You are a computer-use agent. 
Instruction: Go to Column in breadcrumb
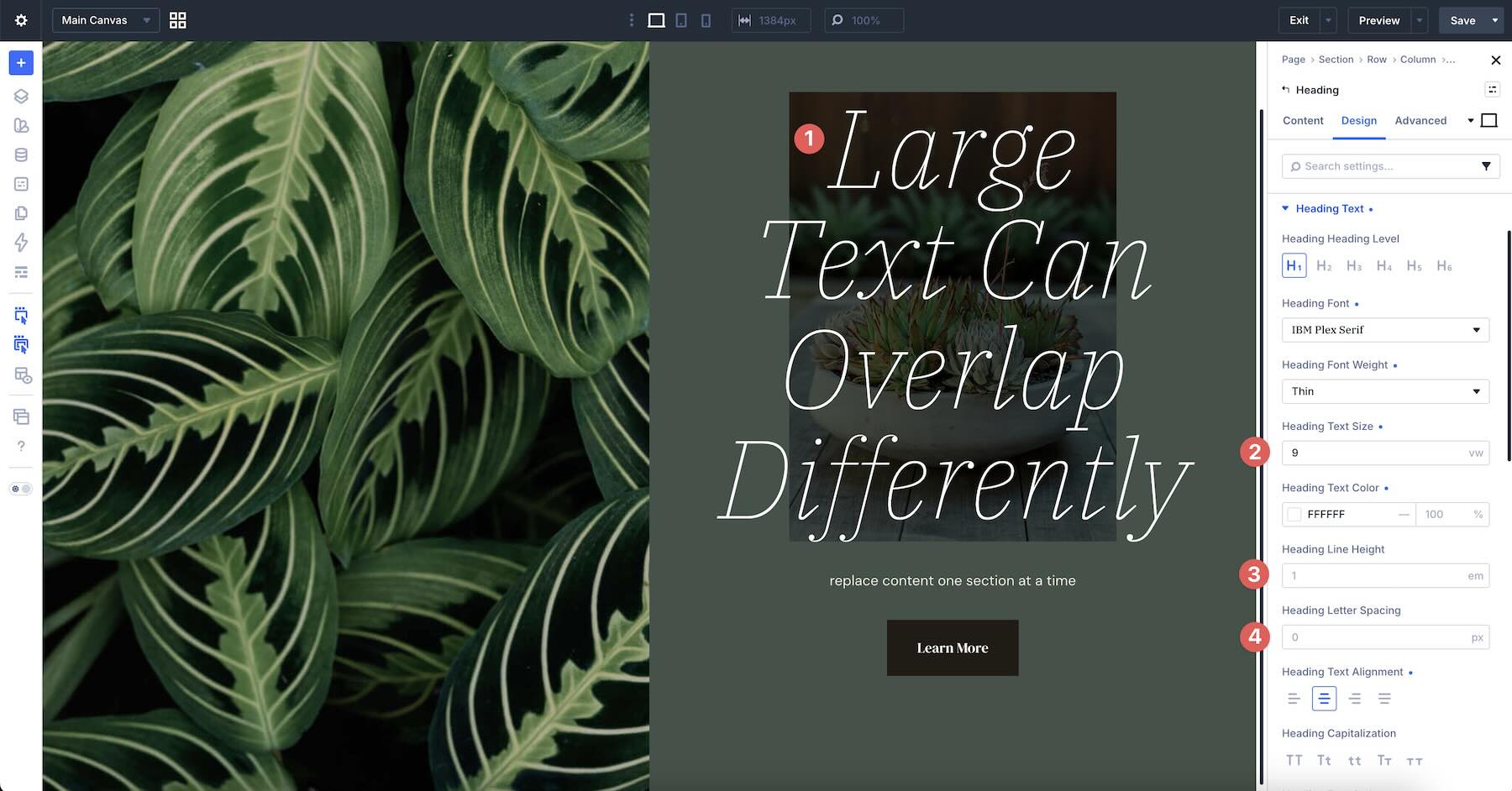click(1418, 60)
